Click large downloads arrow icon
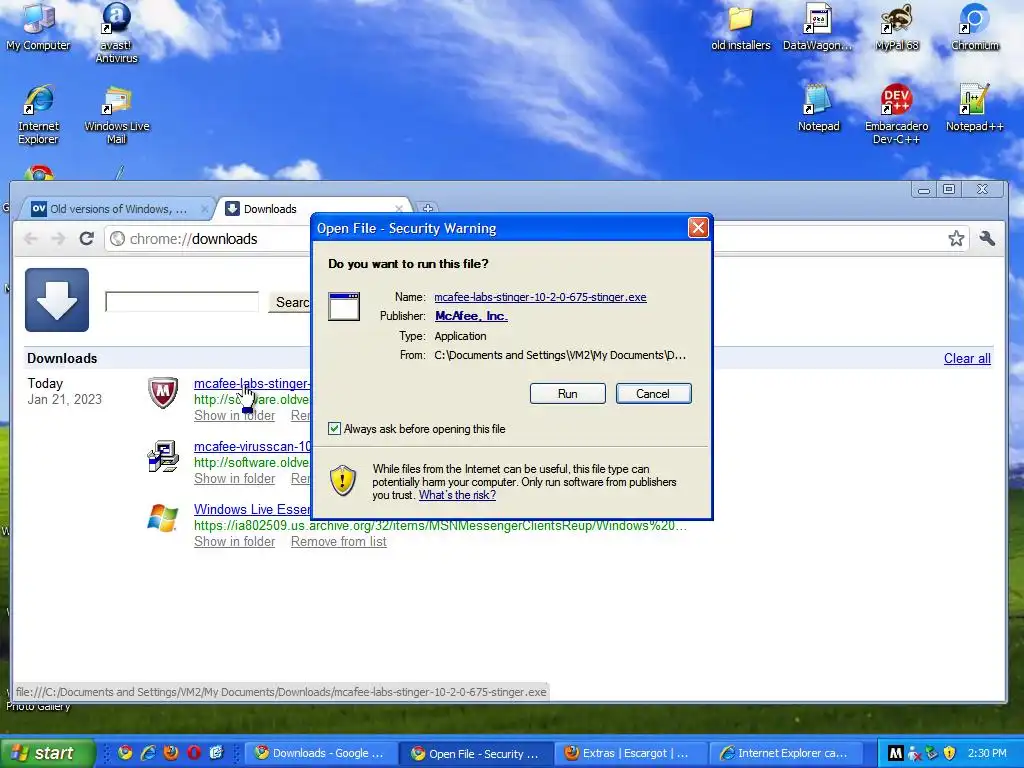The image size is (1024, 768). (57, 300)
